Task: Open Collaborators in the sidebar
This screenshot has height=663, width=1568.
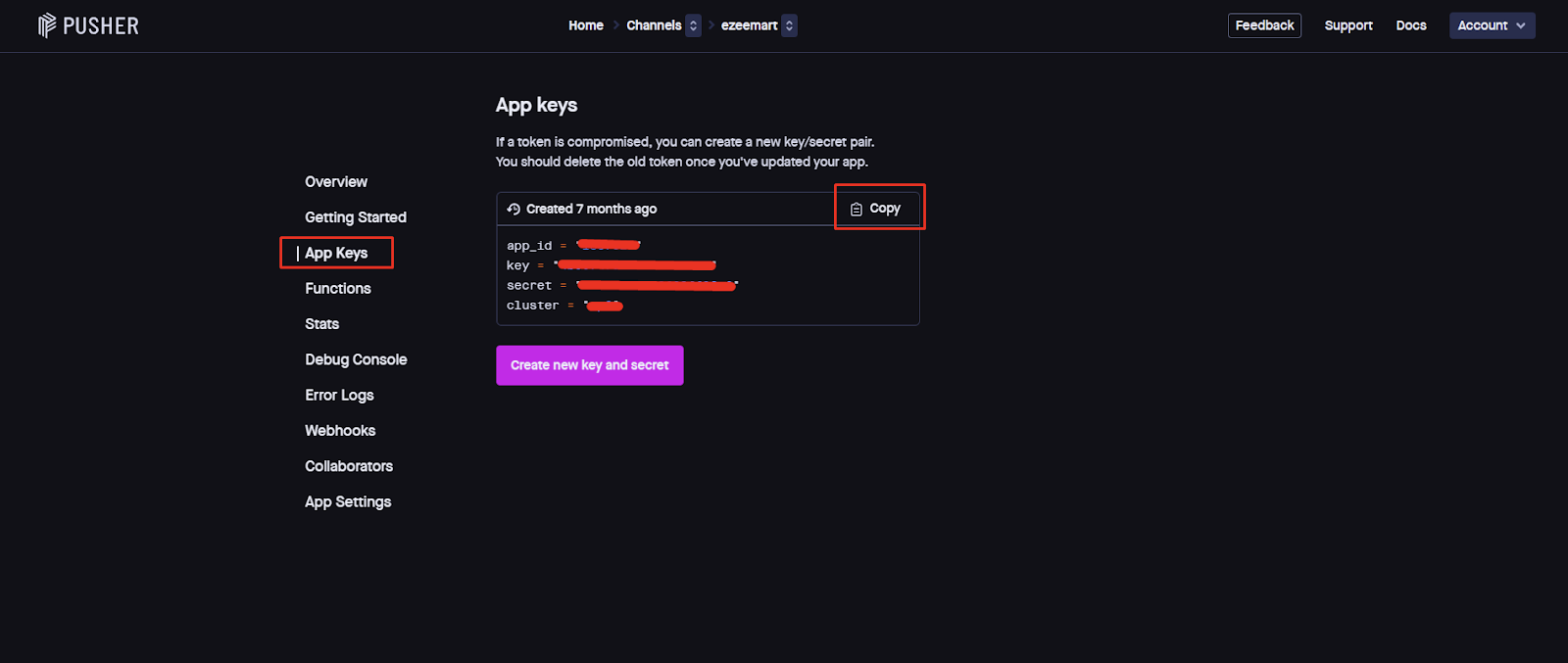Action: (x=349, y=466)
